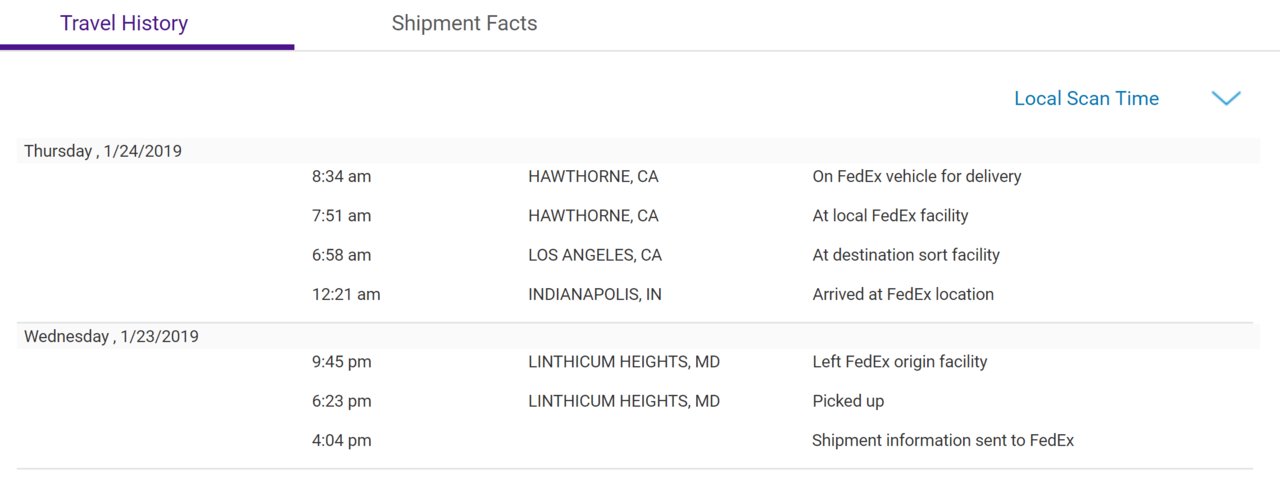This screenshot has height=478, width=1280.
Task: Open the Local Scan Time dropdown label
Action: [x=1086, y=98]
